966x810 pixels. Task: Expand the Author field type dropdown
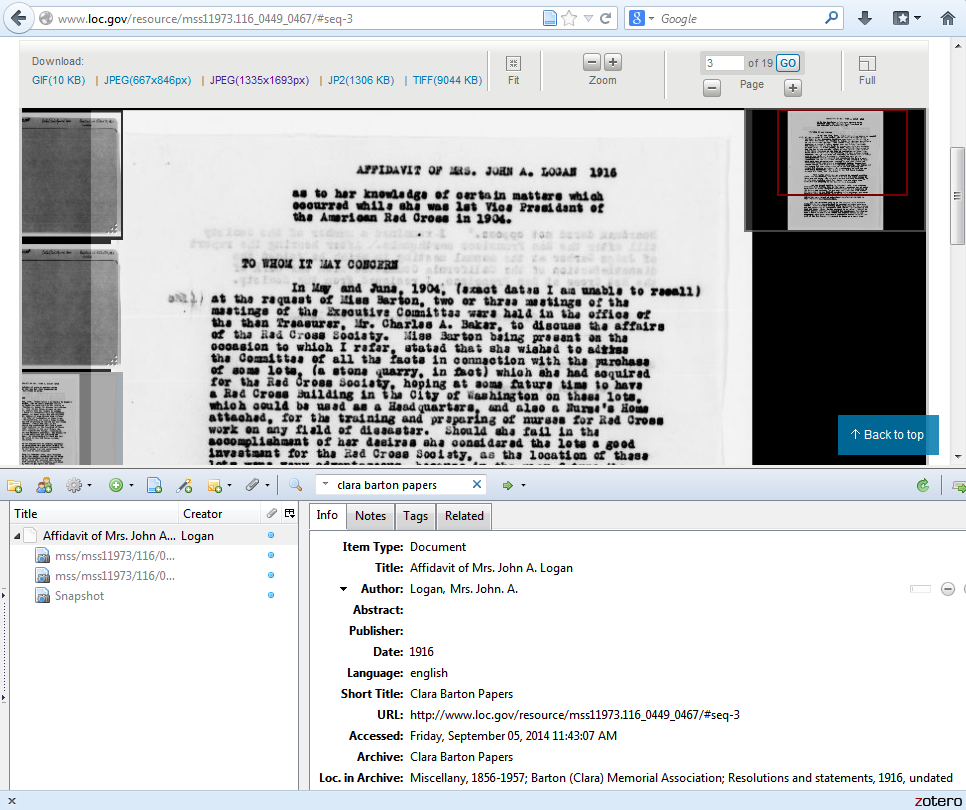coord(344,589)
